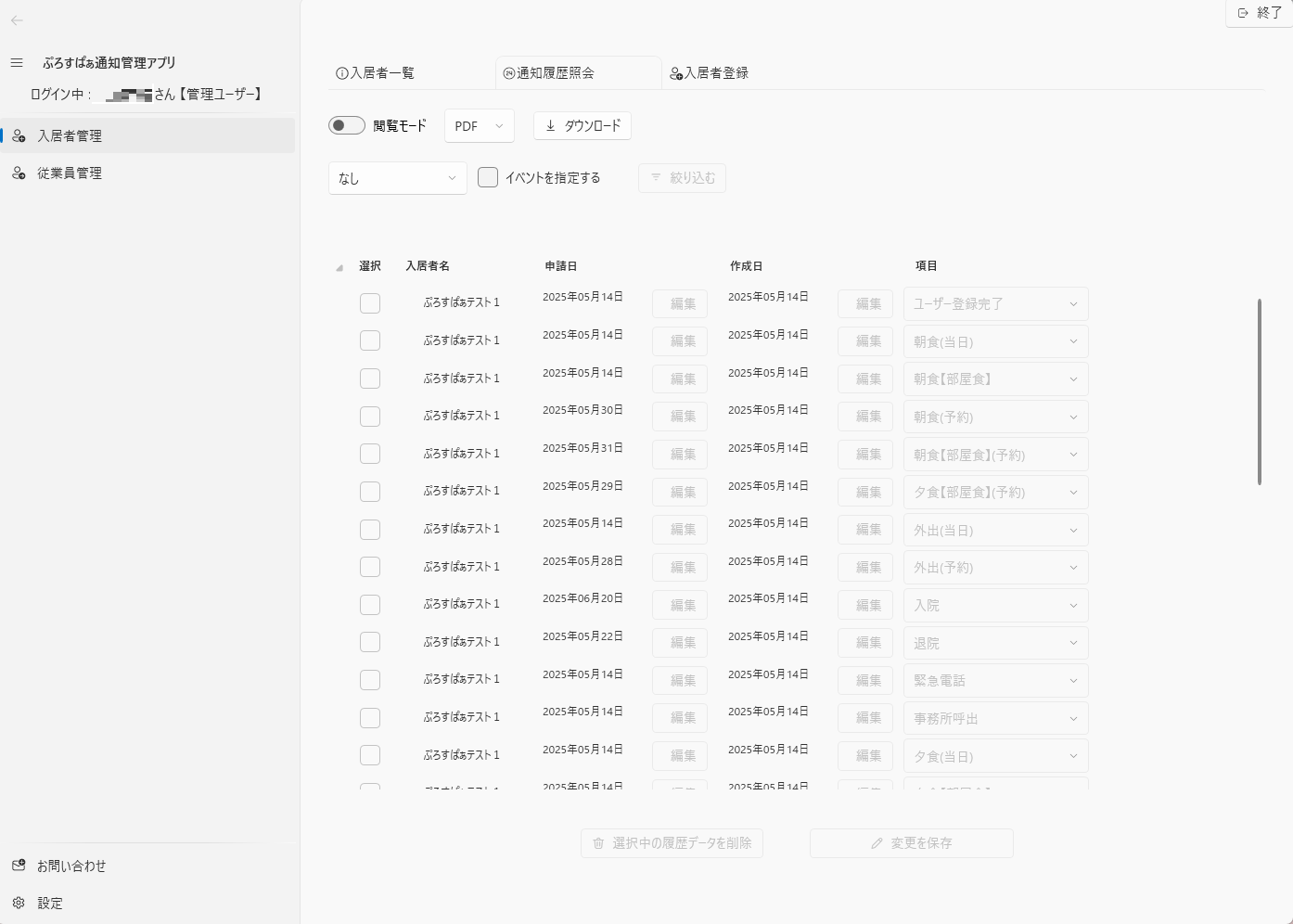
Task: Select the first row checkbox for ユーザー登録完了
Action: coord(370,303)
